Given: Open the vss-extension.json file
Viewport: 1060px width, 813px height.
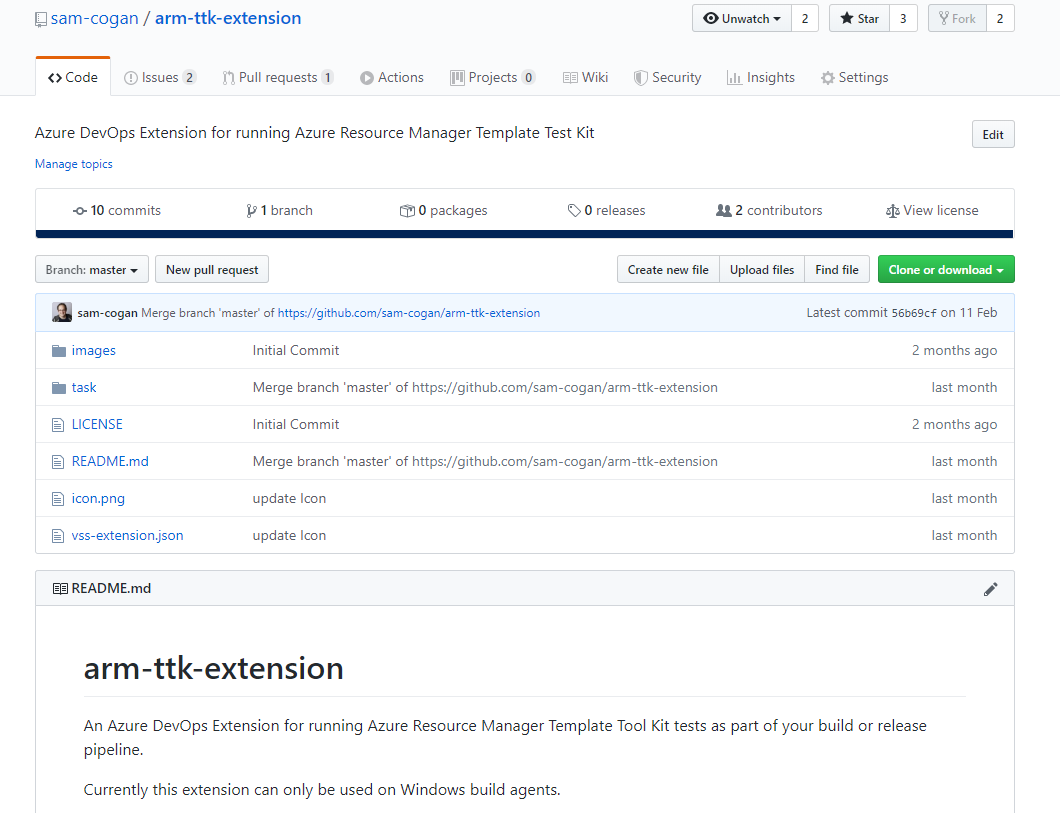Looking at the screenshot, I should (127, 537).
